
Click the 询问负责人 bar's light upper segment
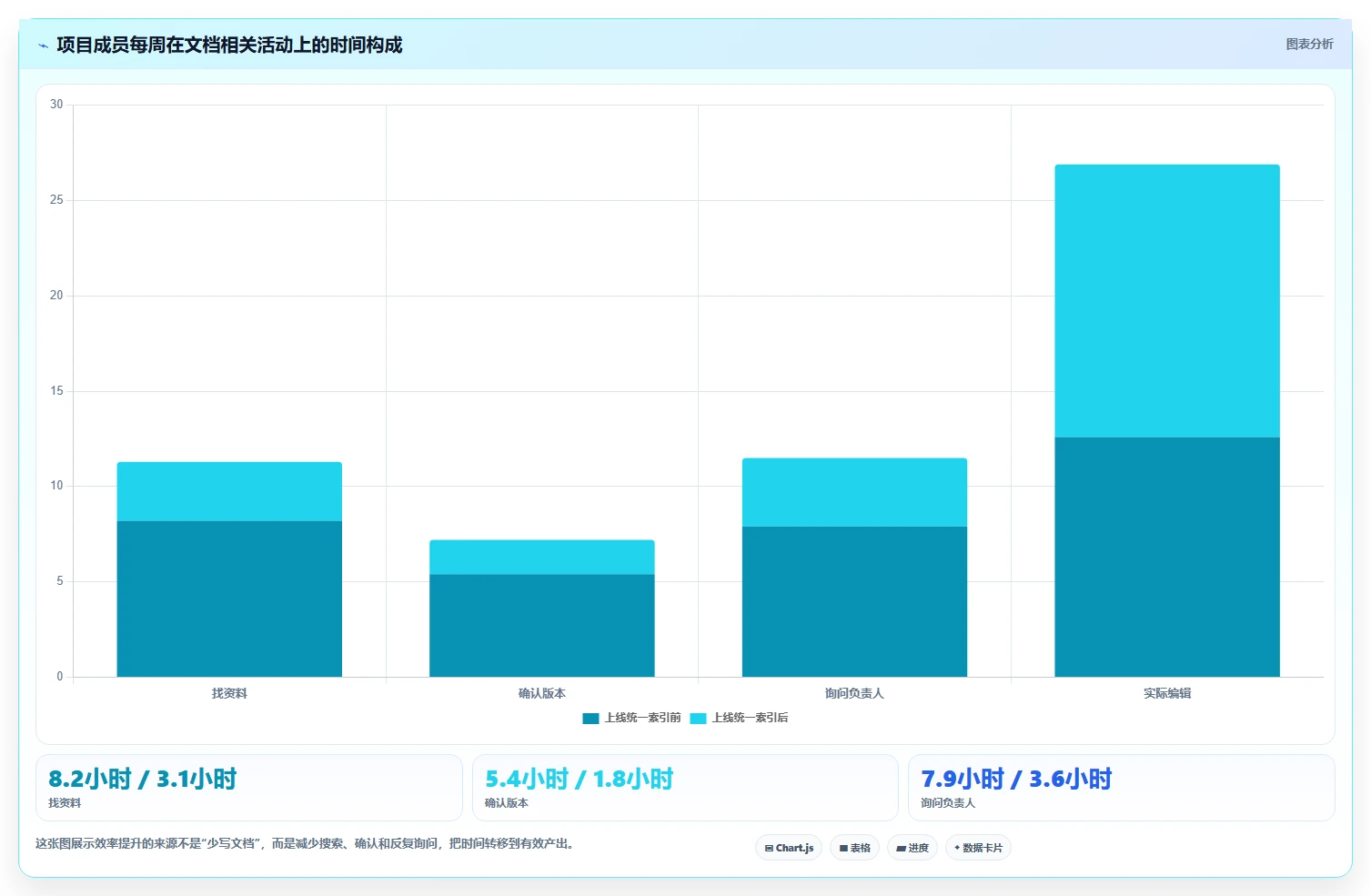[x=854, y=492]
